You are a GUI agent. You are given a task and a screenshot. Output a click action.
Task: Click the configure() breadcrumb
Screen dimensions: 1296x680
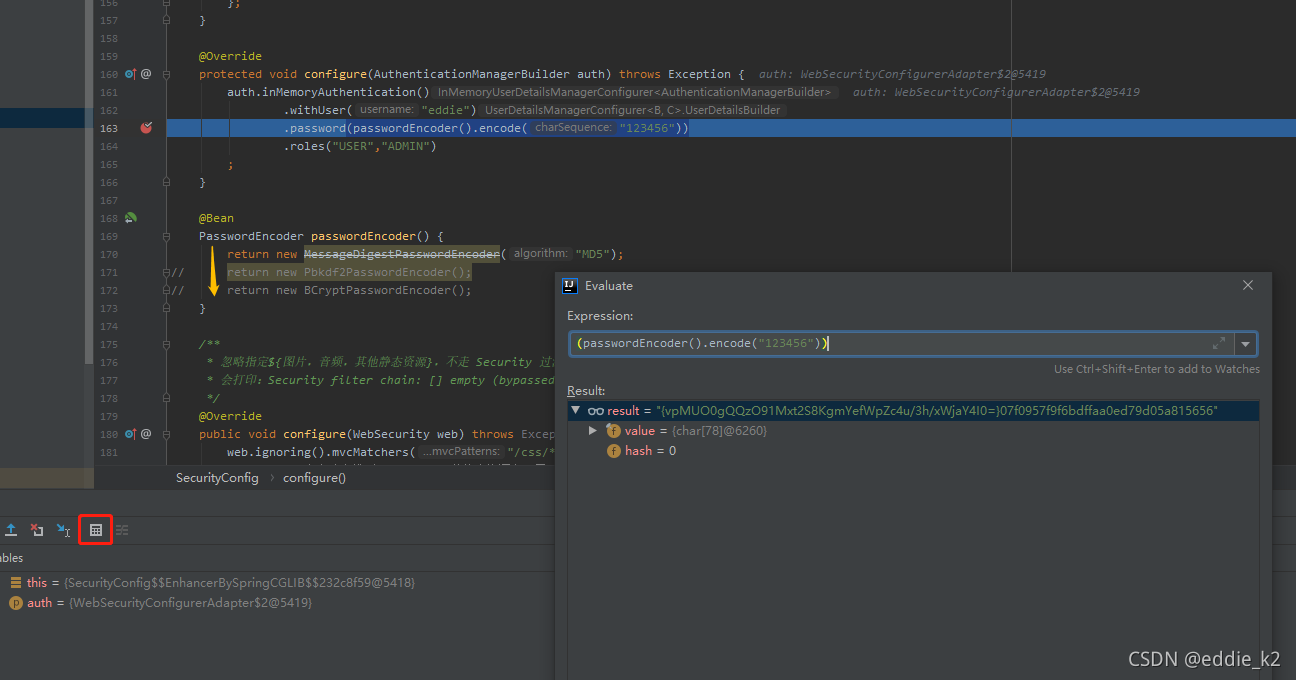tap(314, 478)
